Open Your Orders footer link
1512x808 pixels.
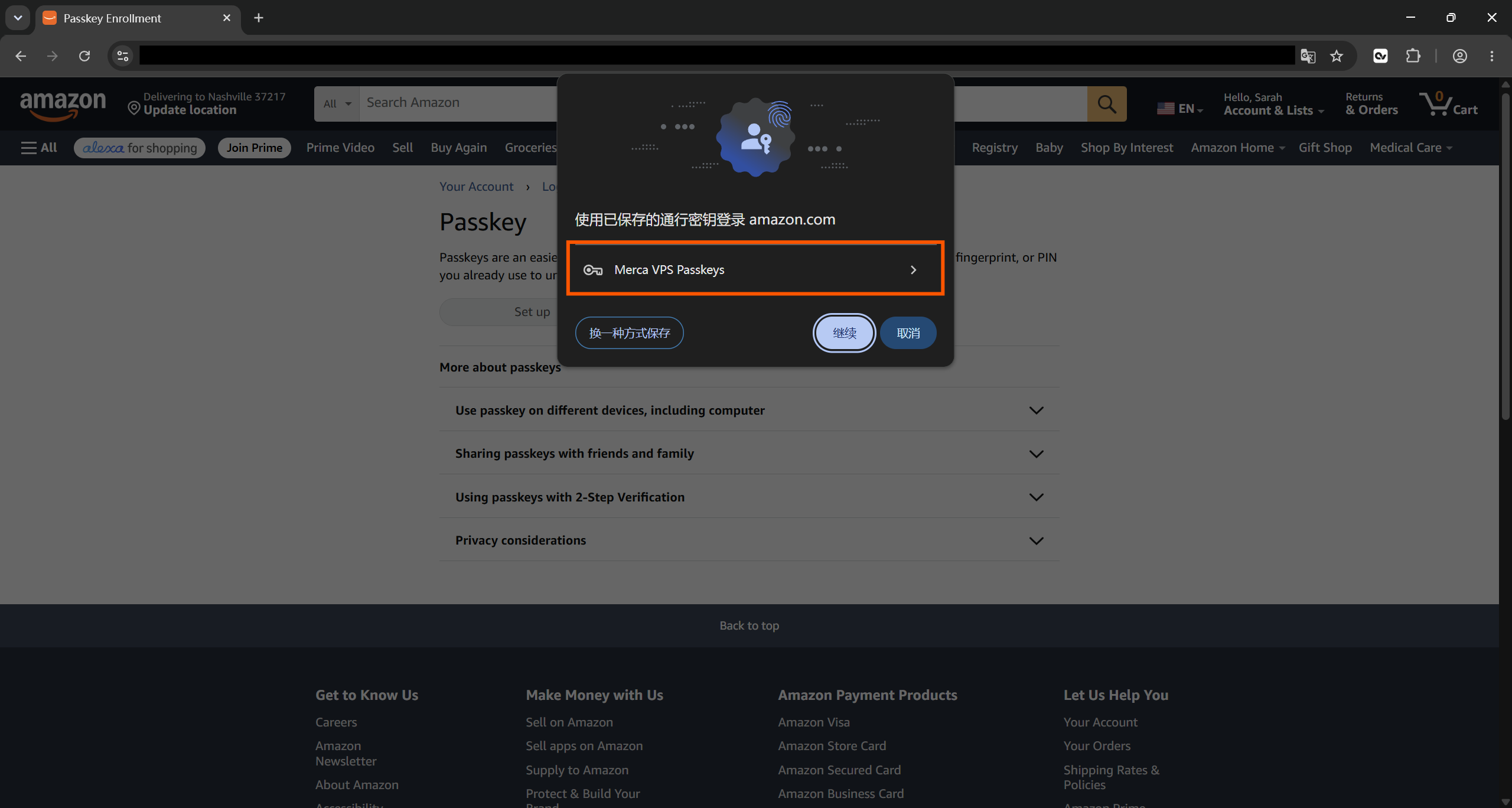point(1097,745)
